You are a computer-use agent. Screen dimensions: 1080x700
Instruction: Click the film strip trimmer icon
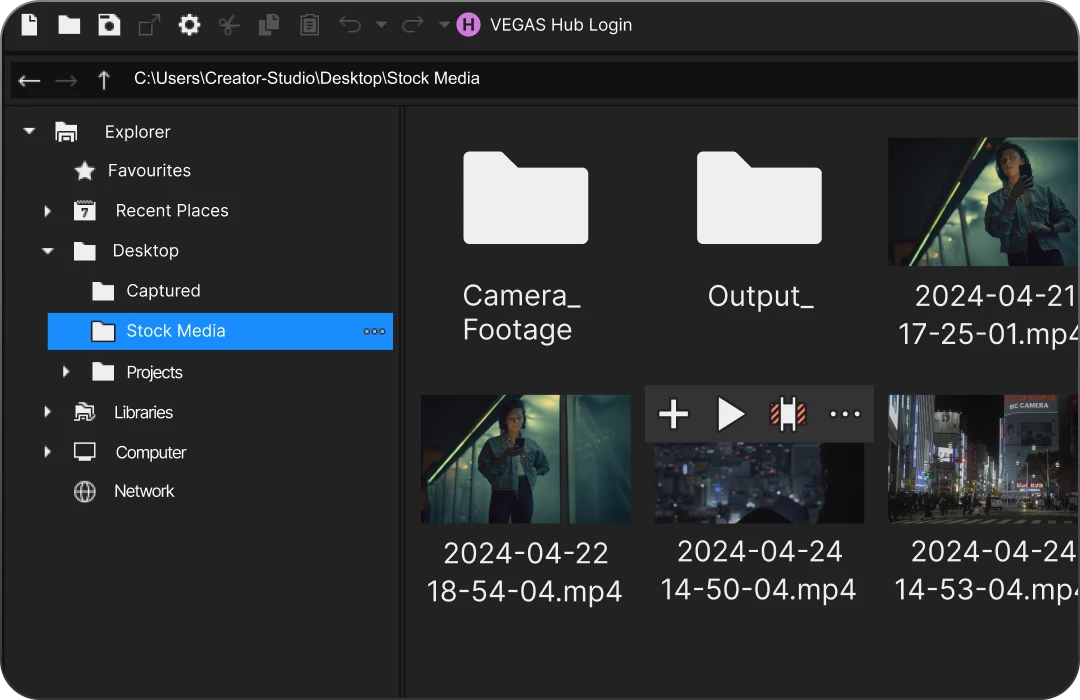click(788, 414)
